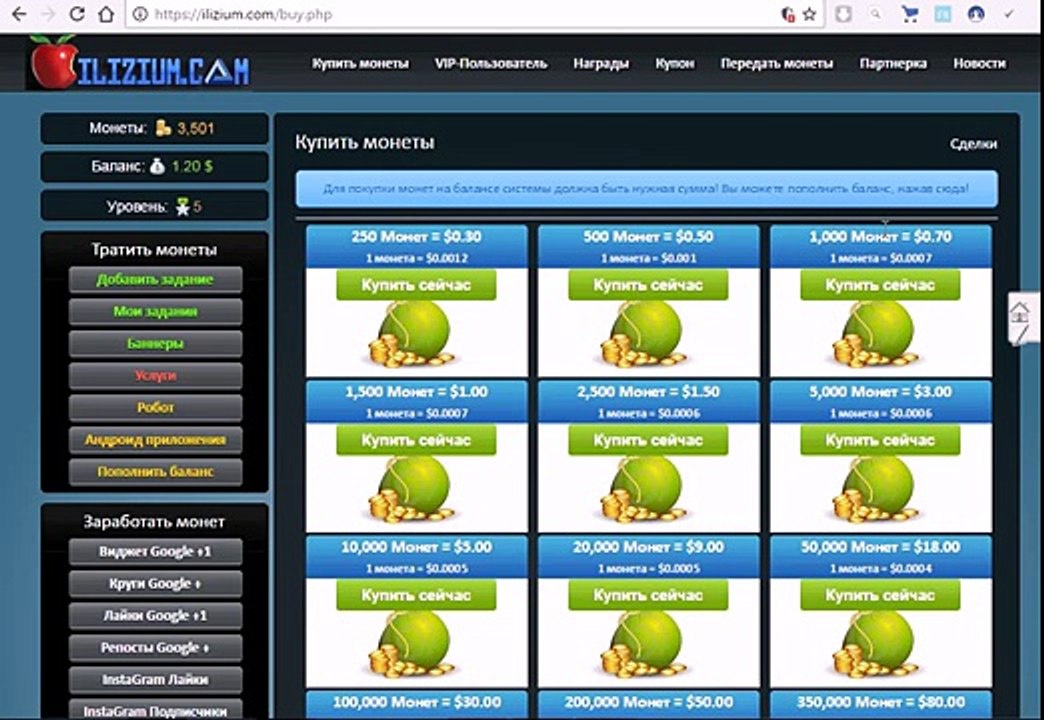
Task: Click the browser back arrow
Action: click(19, 14)
